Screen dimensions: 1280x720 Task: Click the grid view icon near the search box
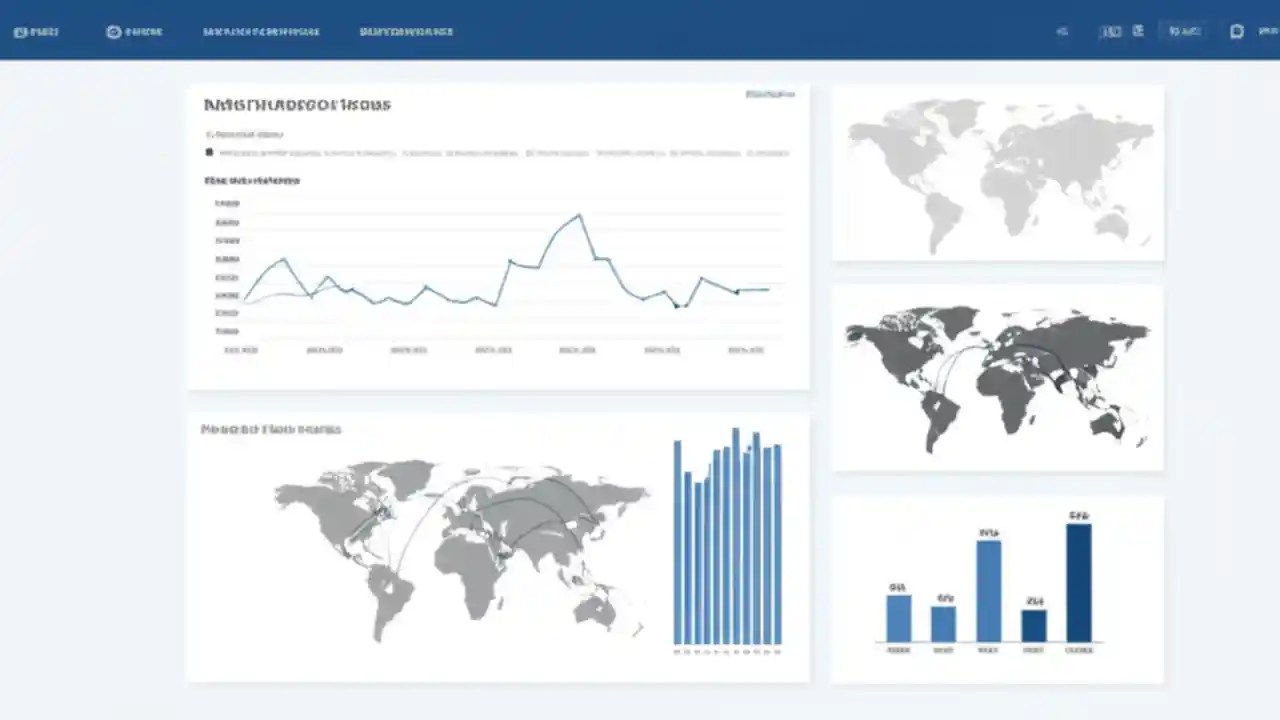(1112, 31)
